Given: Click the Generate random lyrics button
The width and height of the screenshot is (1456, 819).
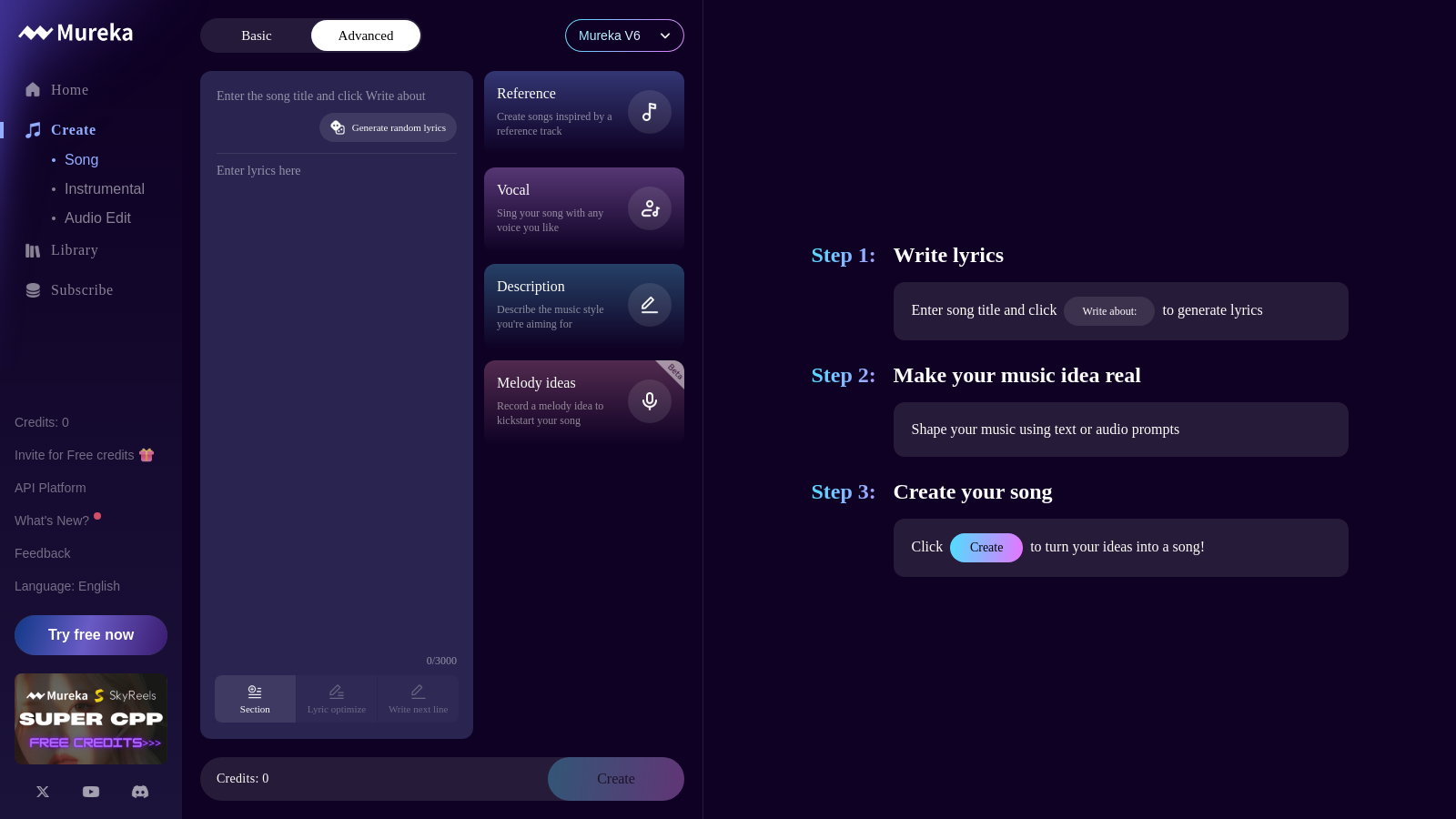Looking at the screenshot, I should click(388, 127).
